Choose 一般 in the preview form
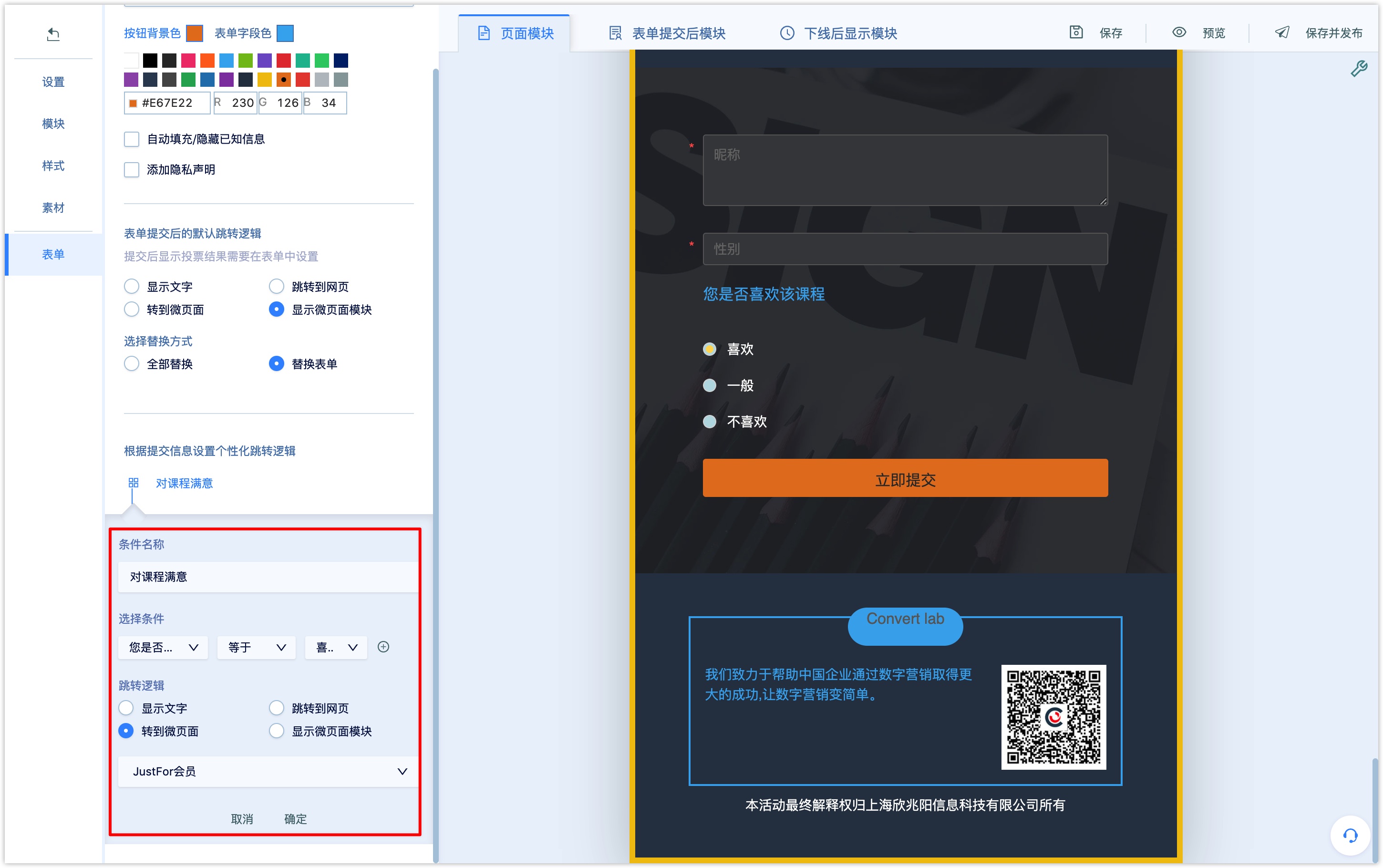The height and width of the screenshot is (868, 1383). tap(709, 385)
